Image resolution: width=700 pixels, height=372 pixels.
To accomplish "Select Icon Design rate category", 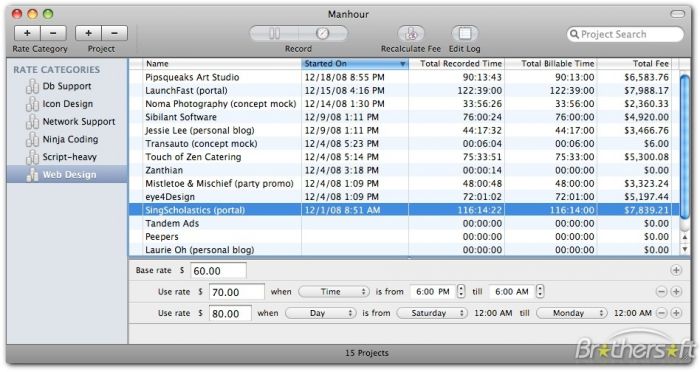I will (x=67, y=104).
